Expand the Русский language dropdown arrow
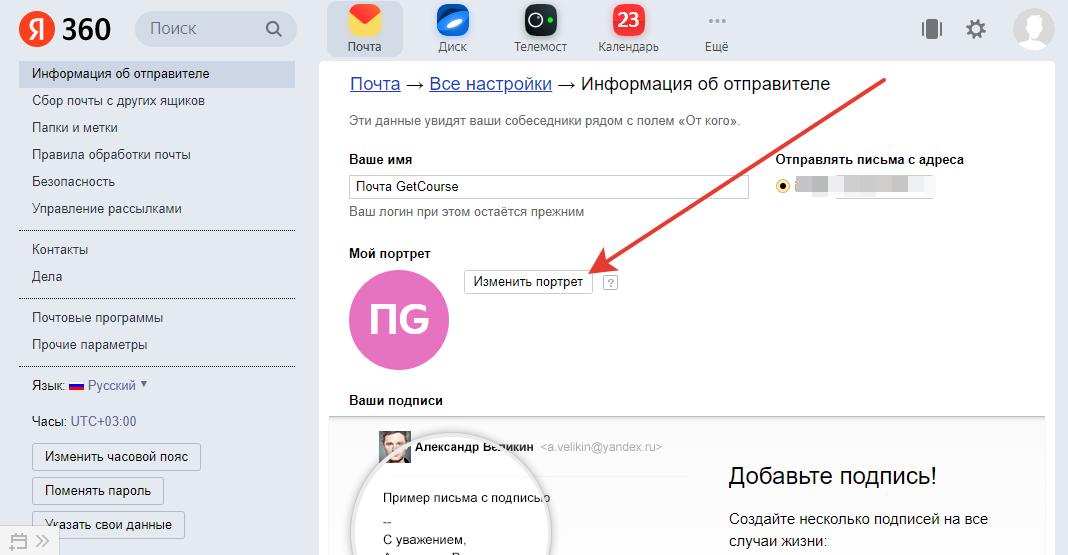The height and width of the screenshot is (555, 1068). click(x=144, y=385)
